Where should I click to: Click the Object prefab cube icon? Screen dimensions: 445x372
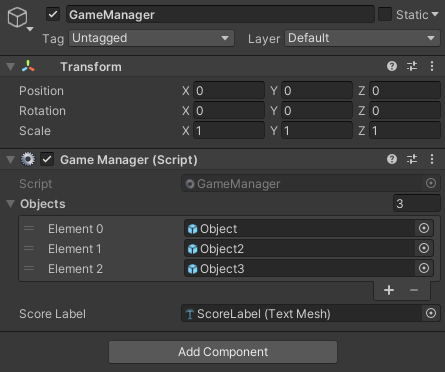(192, 229)
